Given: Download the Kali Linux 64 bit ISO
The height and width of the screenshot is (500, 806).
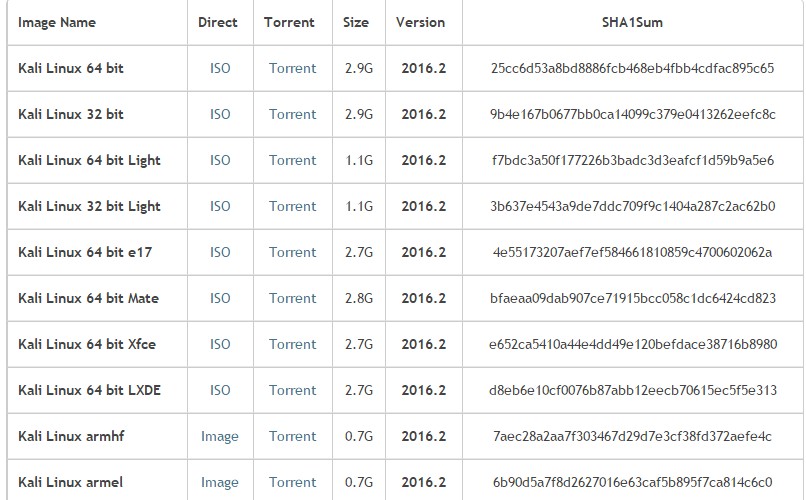Looking at the screenshot, I should 220,68.
